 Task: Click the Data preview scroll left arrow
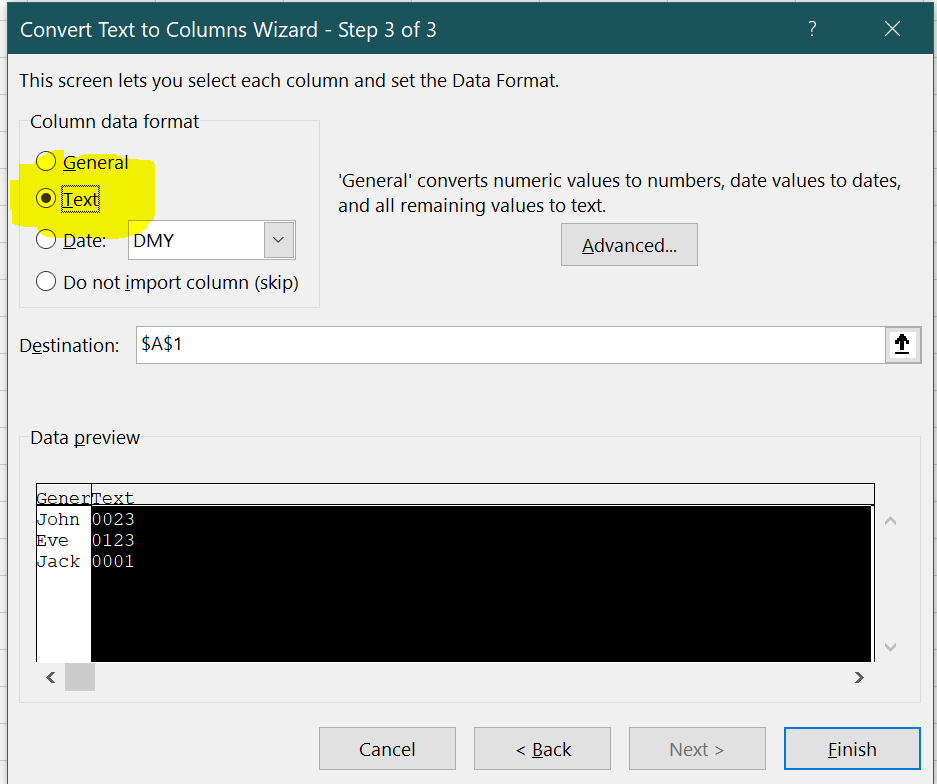(x=51, y=677)
